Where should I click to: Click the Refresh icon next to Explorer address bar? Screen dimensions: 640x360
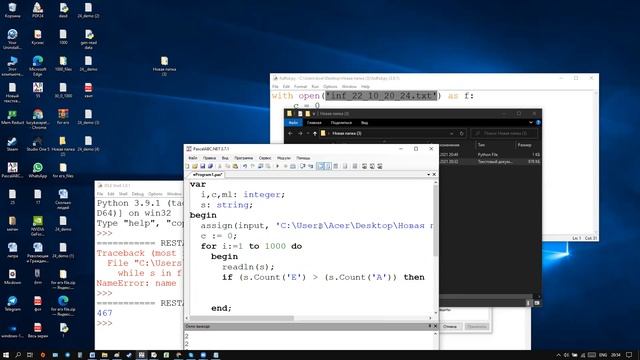[462, 133]
